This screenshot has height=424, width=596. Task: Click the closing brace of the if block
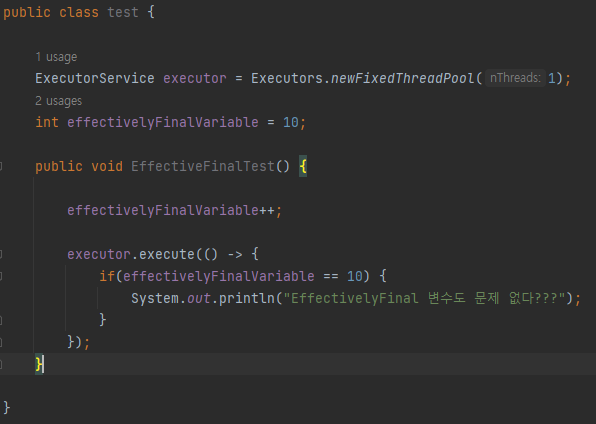tap(103, 320)
